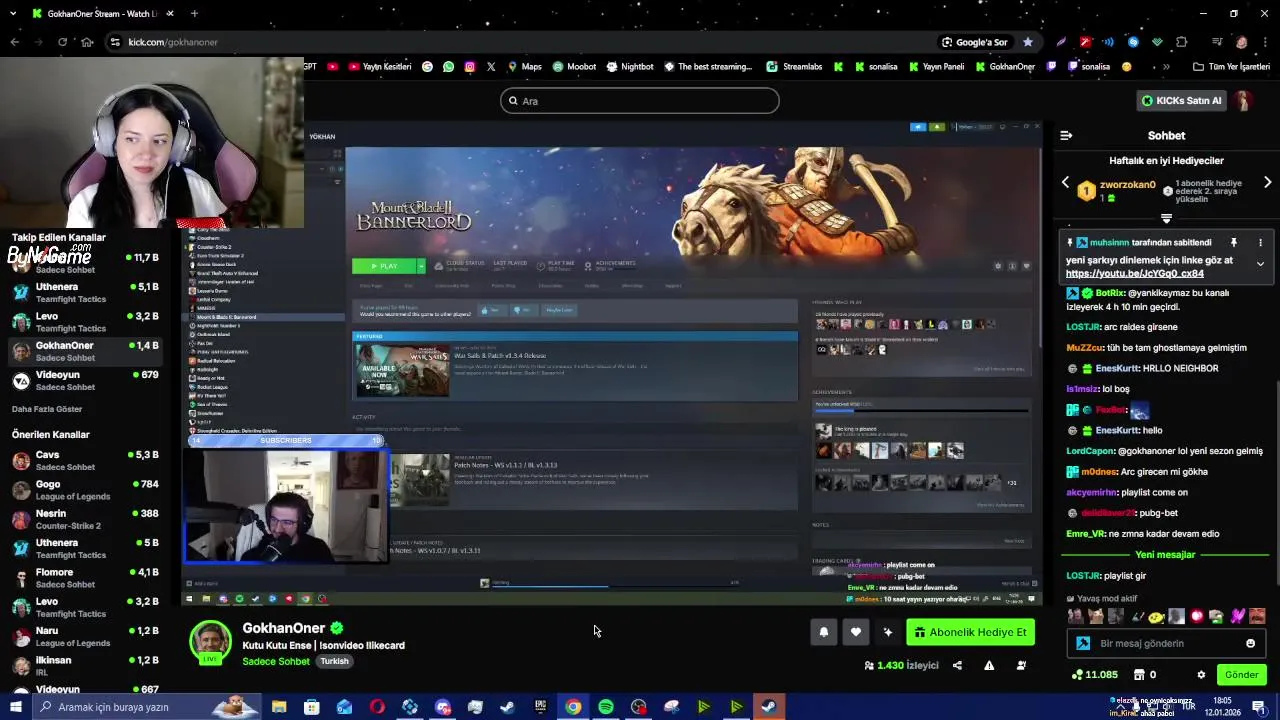Click the report warning triangle icon
Viewport: 1280px width, 720px height.
tap(989, 665)
